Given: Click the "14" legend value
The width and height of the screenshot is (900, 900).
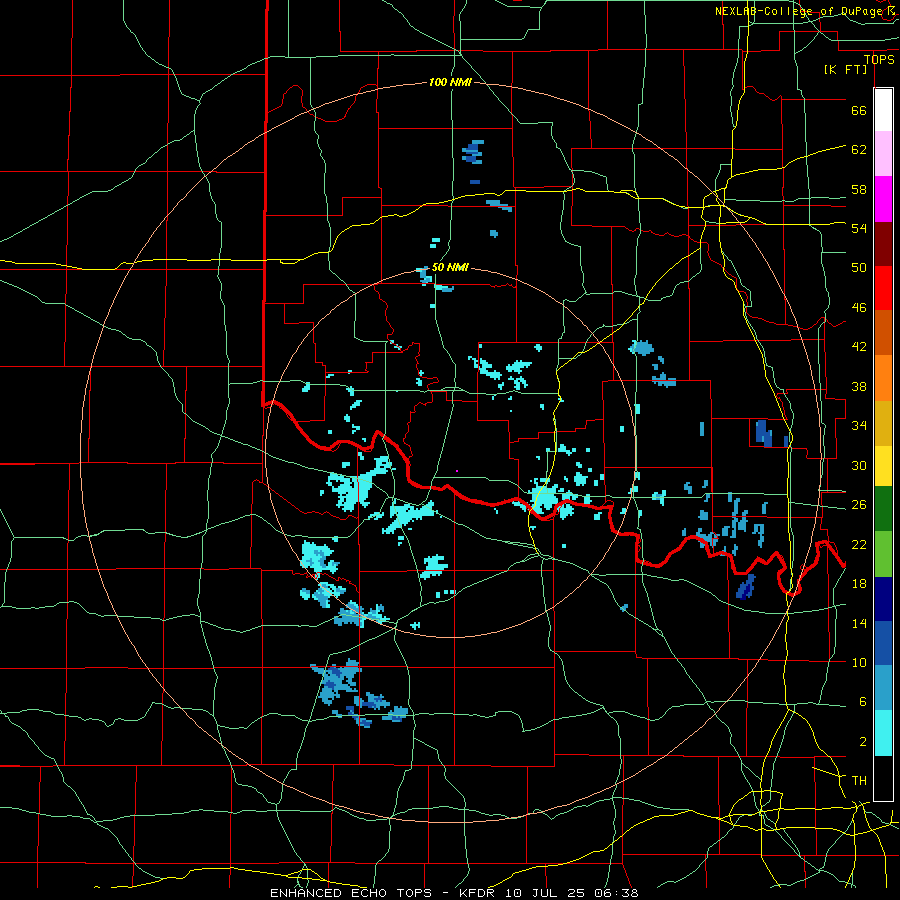Looking at the screenshot, I should pyautogui.click(x=859, y=623).
